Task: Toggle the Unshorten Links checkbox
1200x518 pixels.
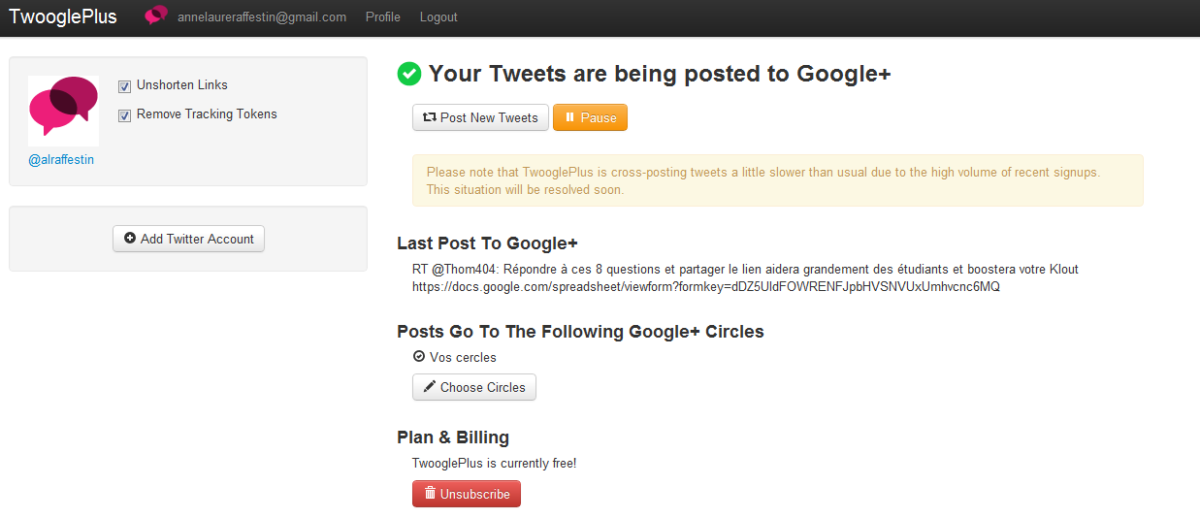Action: [x=125, y=86]
